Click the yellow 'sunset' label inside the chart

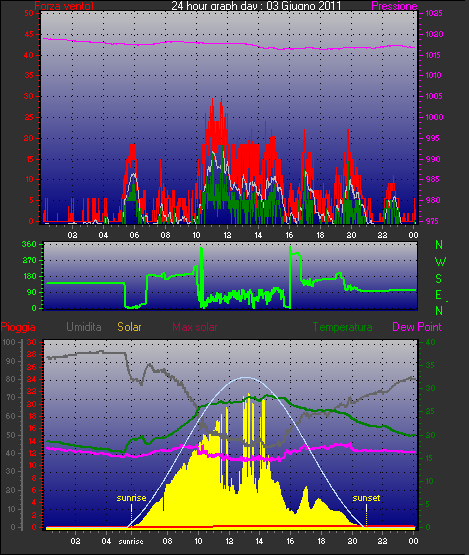point(366,498)
